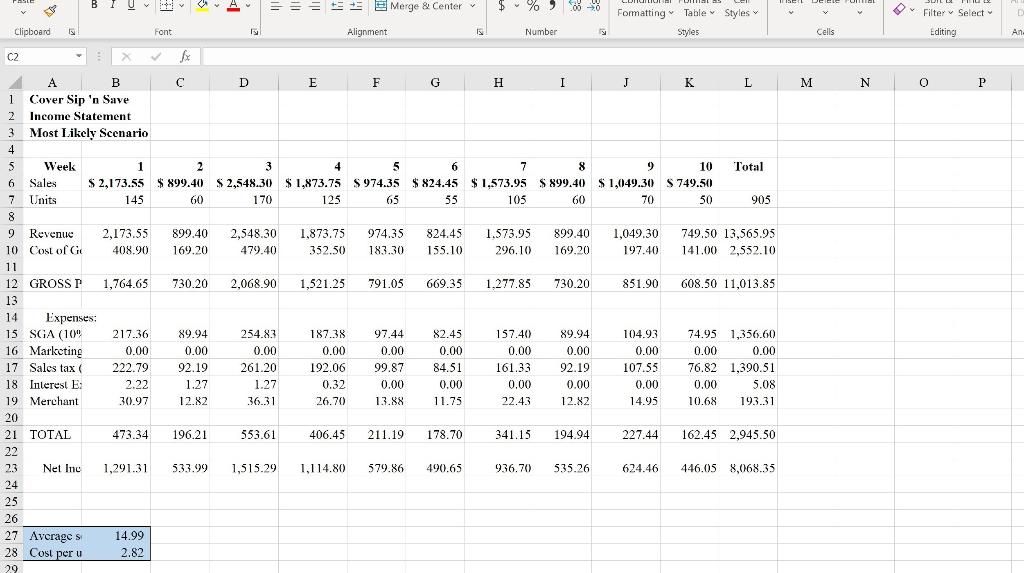Click the Format Painter brush icon
The width and height of the screenshot is (1024, 573).
[50, 10]
